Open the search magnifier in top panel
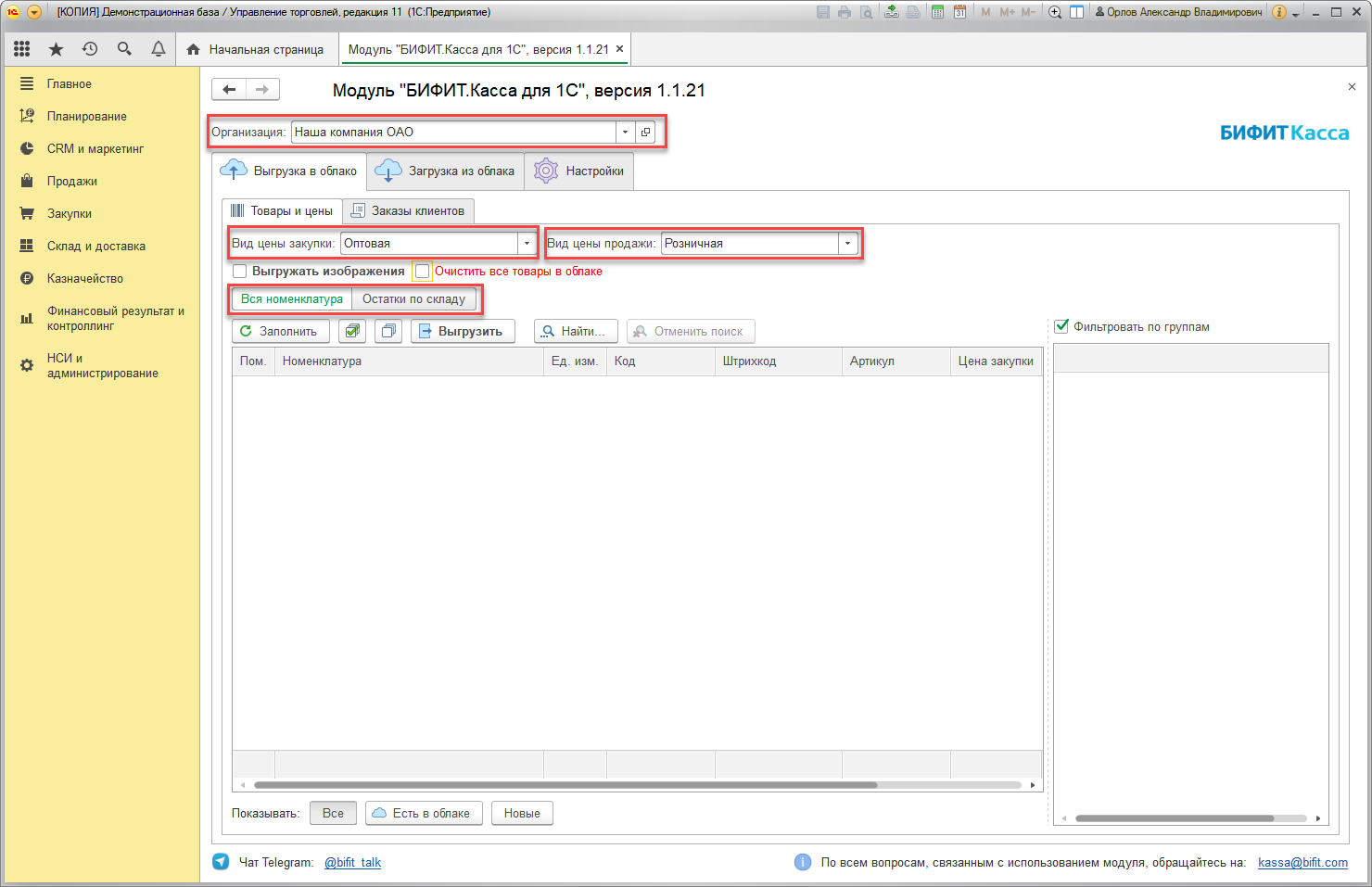1372x887 pixels. point(124,49)
